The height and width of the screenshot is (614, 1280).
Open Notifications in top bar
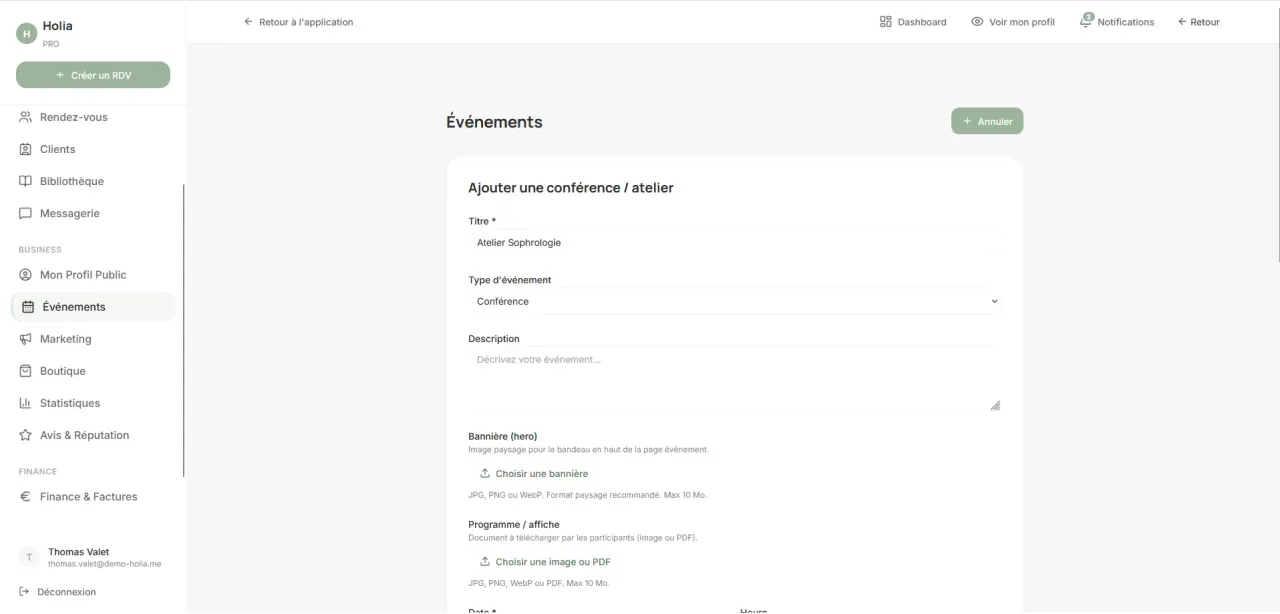coord(1117,22)
